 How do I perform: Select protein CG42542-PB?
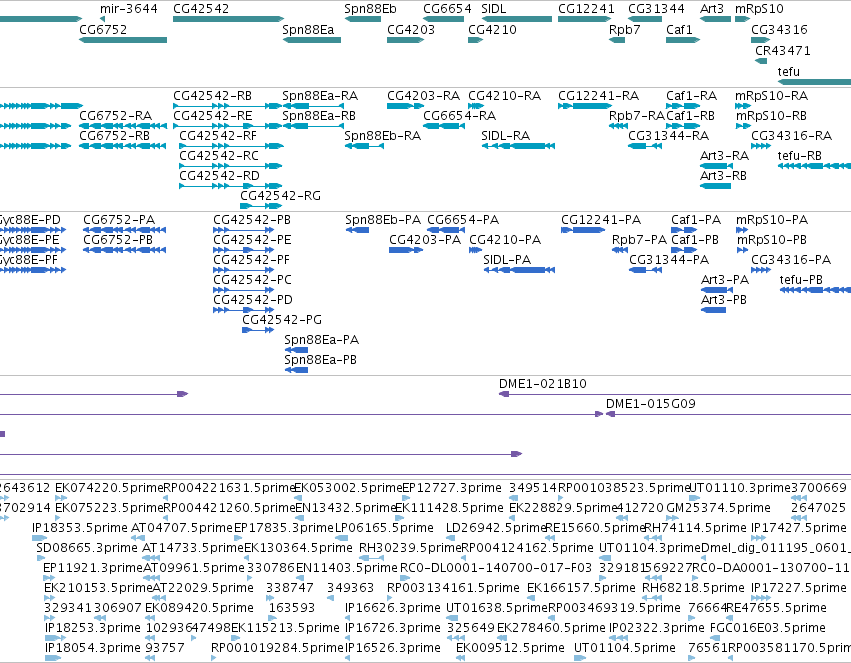pyautogui.click(x=244, y=230)
